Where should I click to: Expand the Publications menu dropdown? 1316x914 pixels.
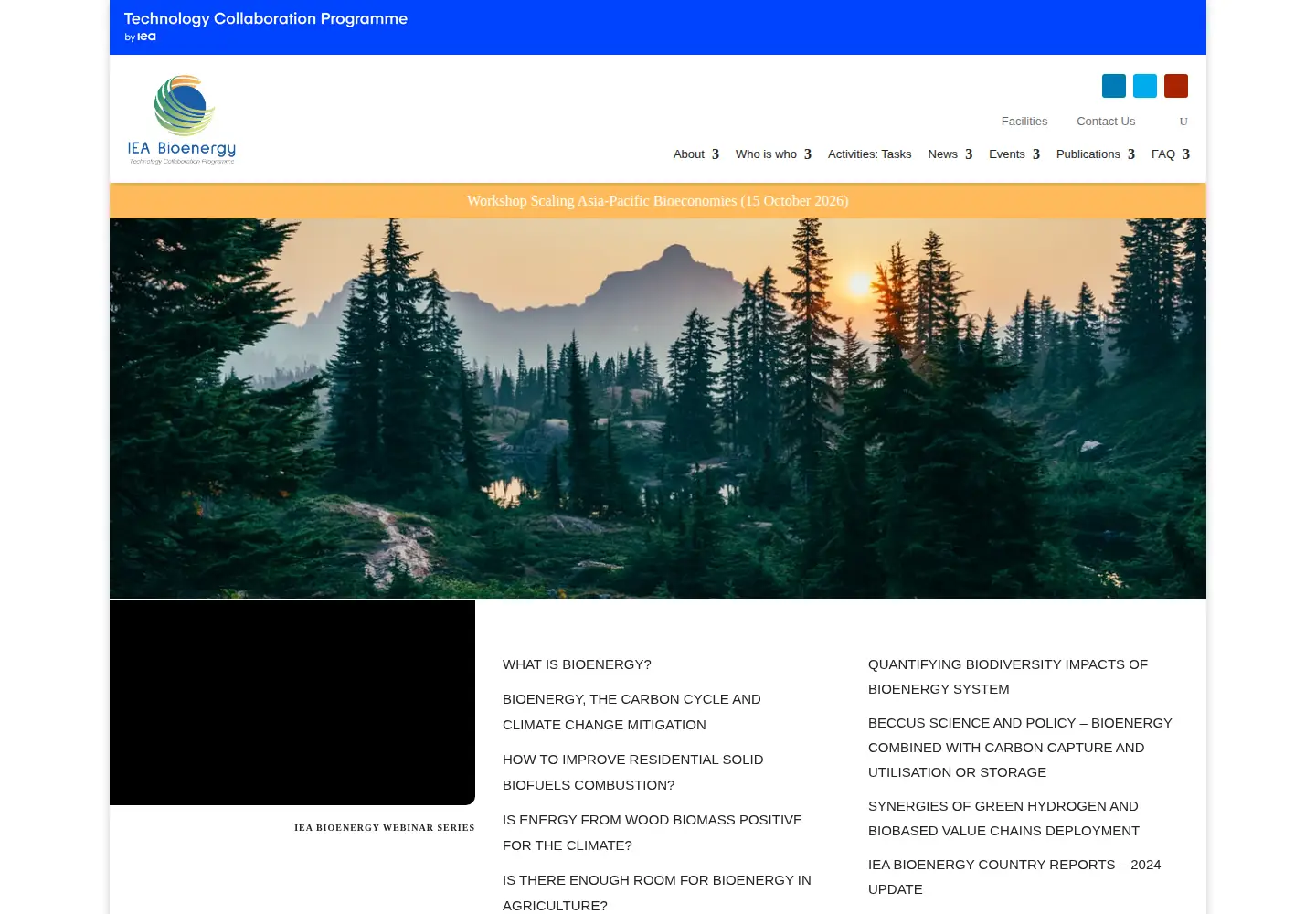click(1096, 154)
